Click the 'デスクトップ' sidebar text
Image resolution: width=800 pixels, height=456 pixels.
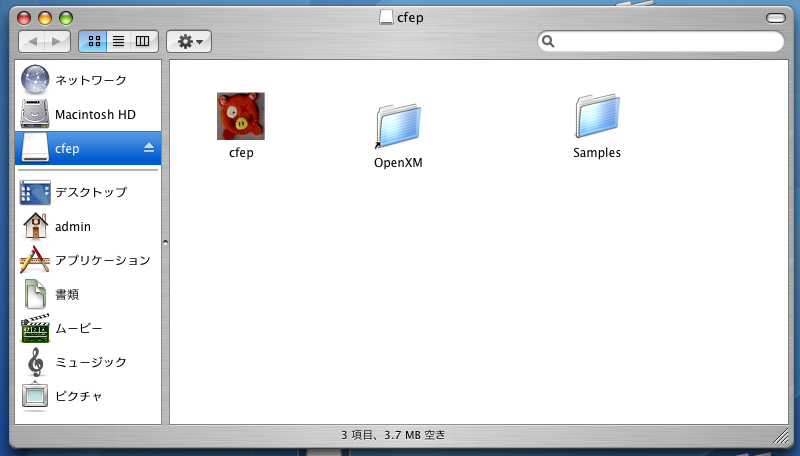coord(91,192)
